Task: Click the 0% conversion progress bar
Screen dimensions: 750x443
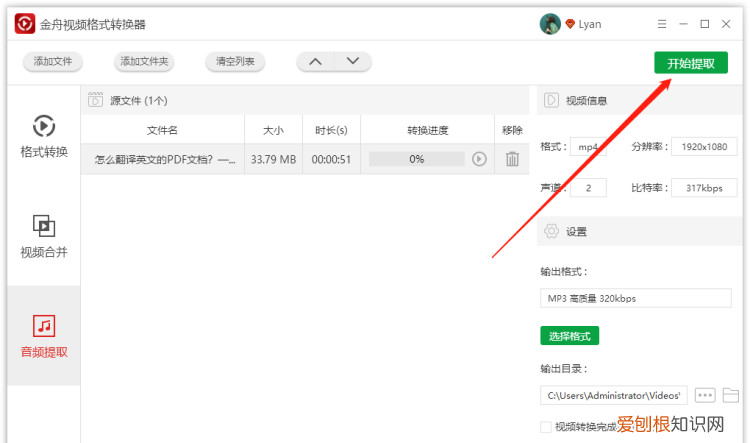Action: tap(417, 159)
